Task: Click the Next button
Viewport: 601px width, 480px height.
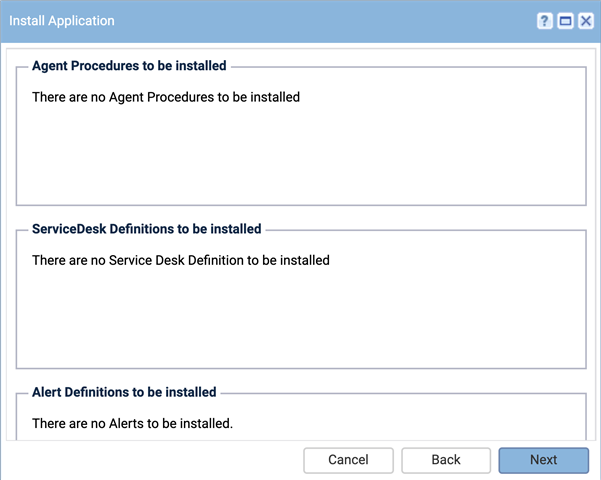Action: tap(544, 460)
